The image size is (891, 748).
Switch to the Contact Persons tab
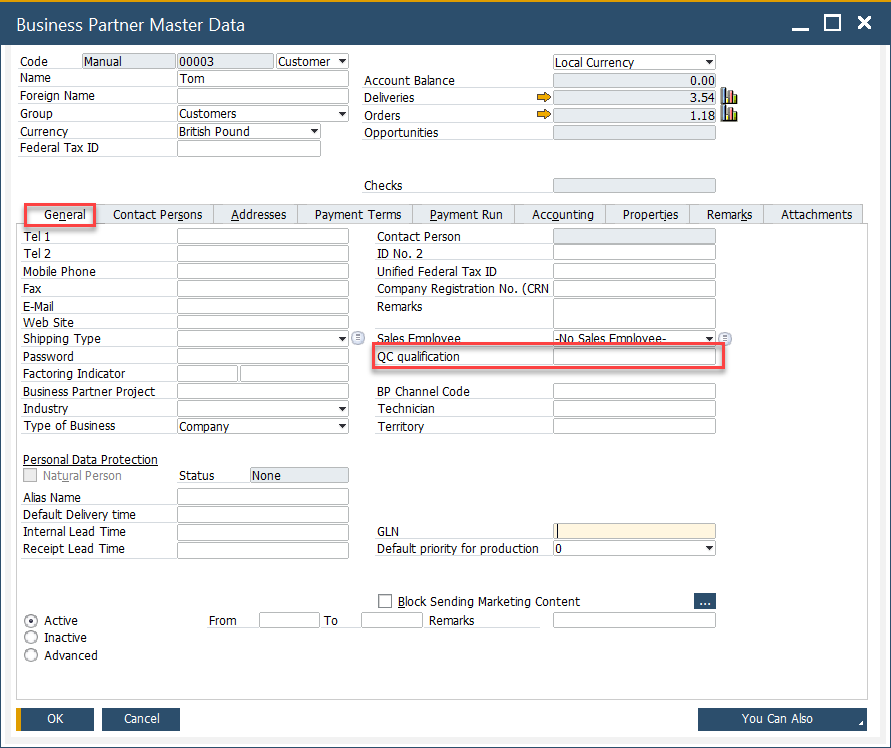point(157,215)
